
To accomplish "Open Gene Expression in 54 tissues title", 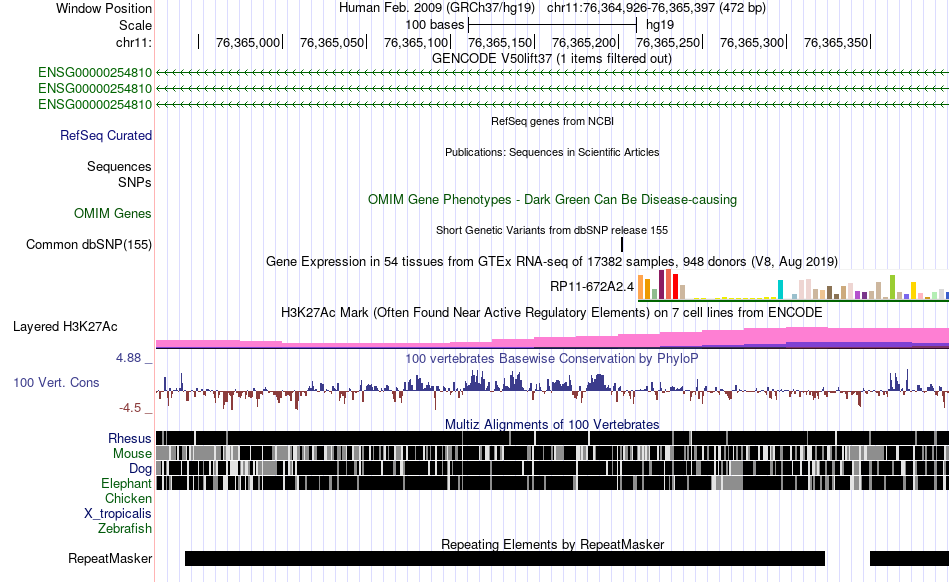I will pos(551,262).
